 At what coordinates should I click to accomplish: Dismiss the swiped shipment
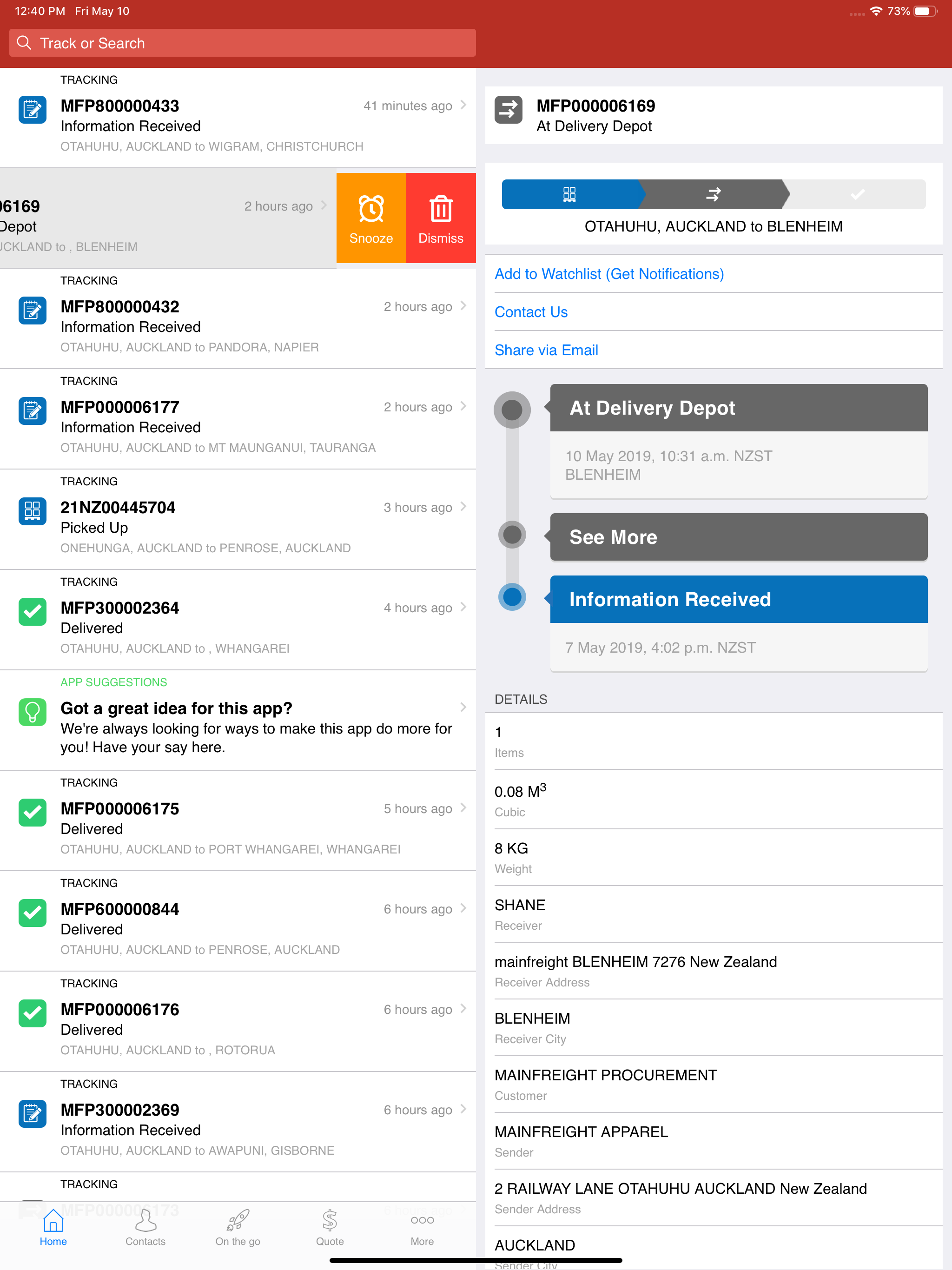(x=441, y=218)
